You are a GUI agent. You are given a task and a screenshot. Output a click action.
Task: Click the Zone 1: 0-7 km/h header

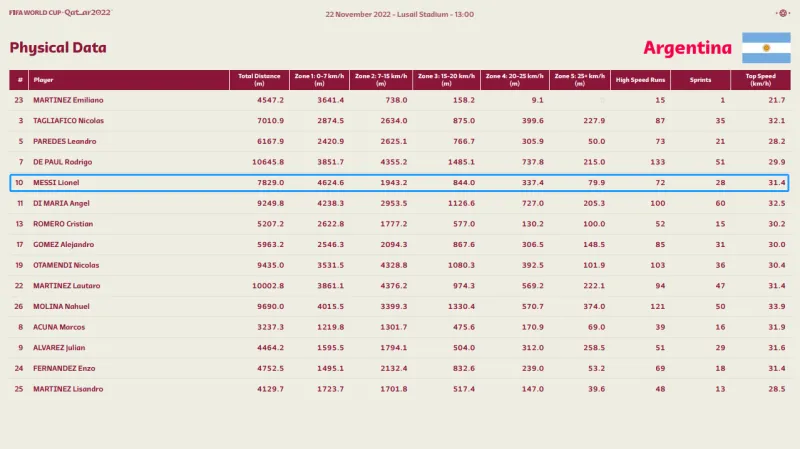(x=319, y=80)
